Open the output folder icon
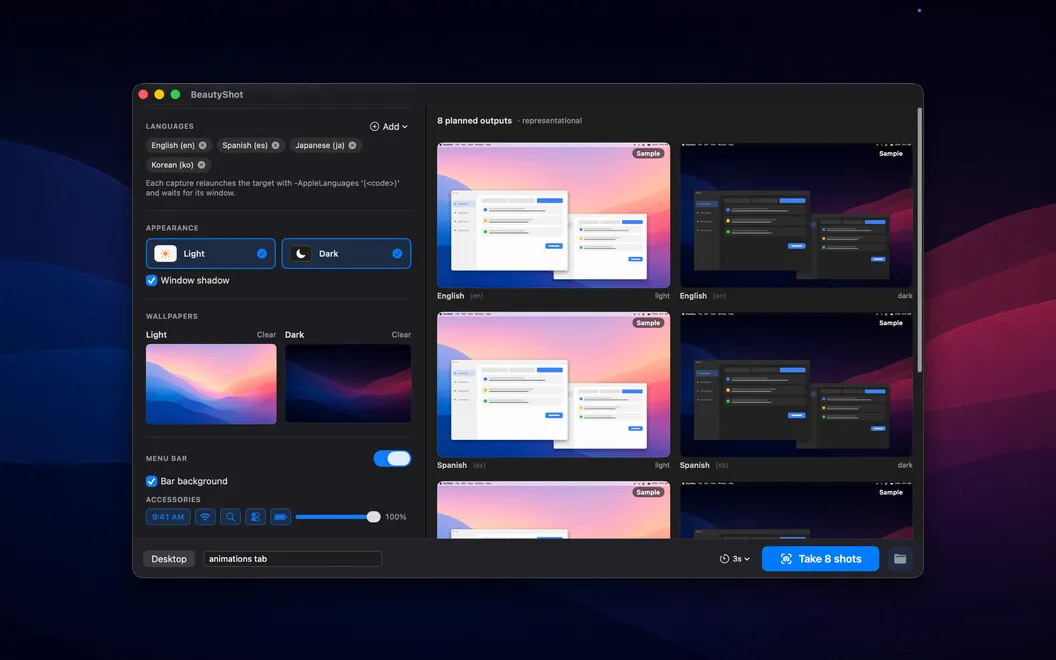This screenshot has width=1056, height=660. 900,559
